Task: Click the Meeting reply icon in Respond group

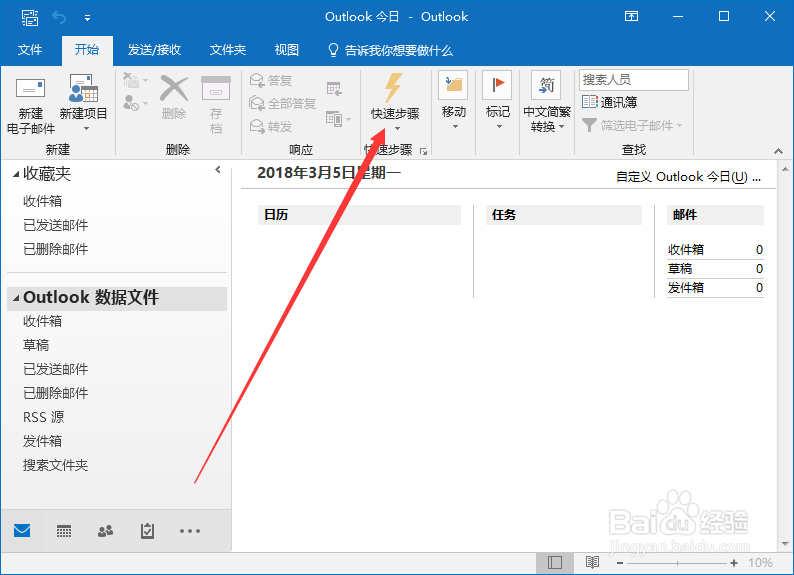Action: coord(334,89)
